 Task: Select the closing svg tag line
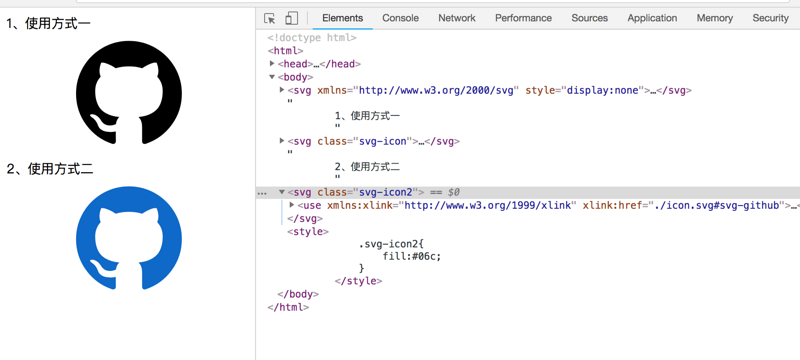pyautogui.click(x=305, y=218)
